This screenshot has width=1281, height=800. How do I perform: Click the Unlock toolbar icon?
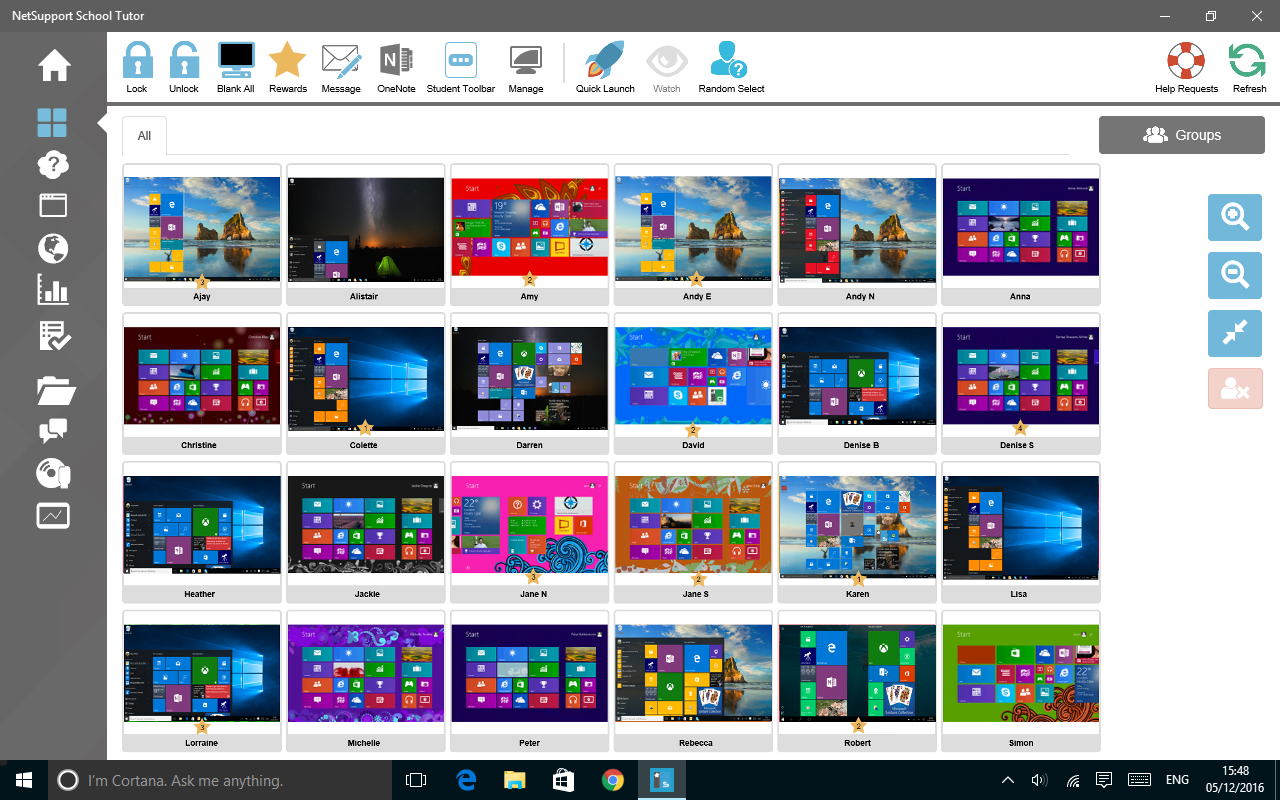[184, 62]
